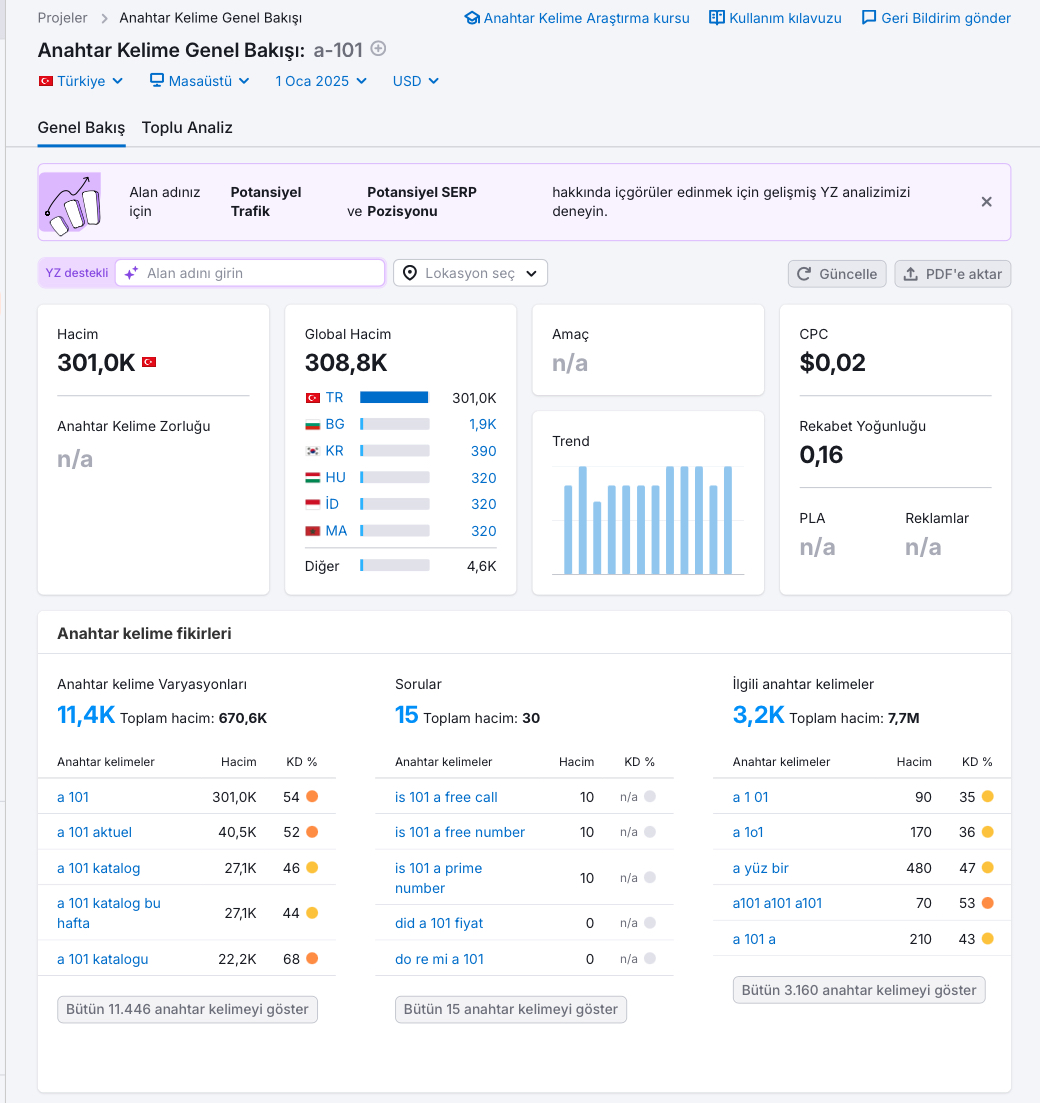This screenshot has height=1103, width=1043.
Task: Open the Lokasyon seç dropdown
Action: click(x=471, y=273)
